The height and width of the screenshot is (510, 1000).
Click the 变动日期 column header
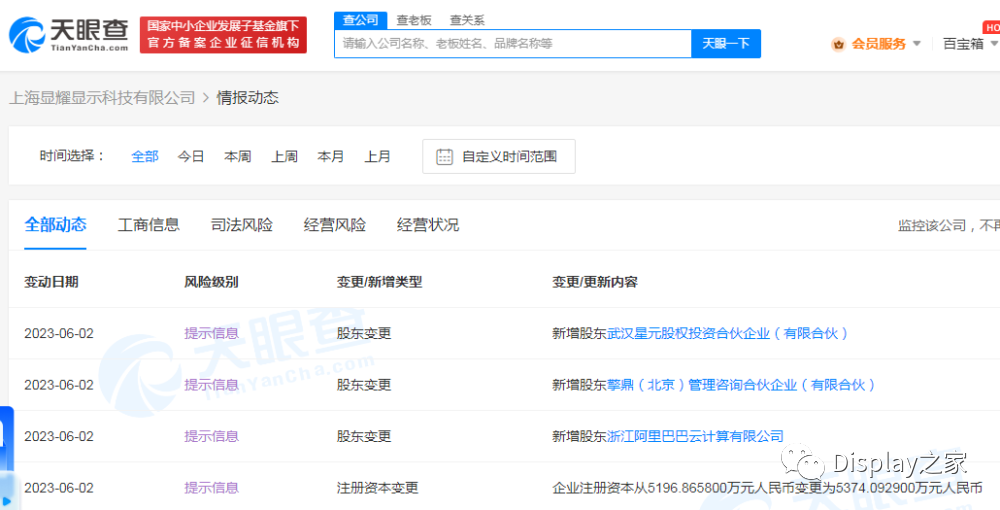[52, 282]
